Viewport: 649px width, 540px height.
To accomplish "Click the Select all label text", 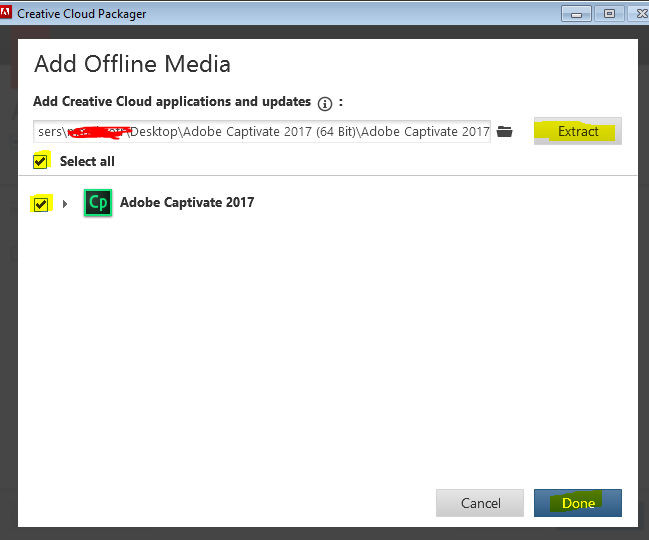I will click(87, 161).
